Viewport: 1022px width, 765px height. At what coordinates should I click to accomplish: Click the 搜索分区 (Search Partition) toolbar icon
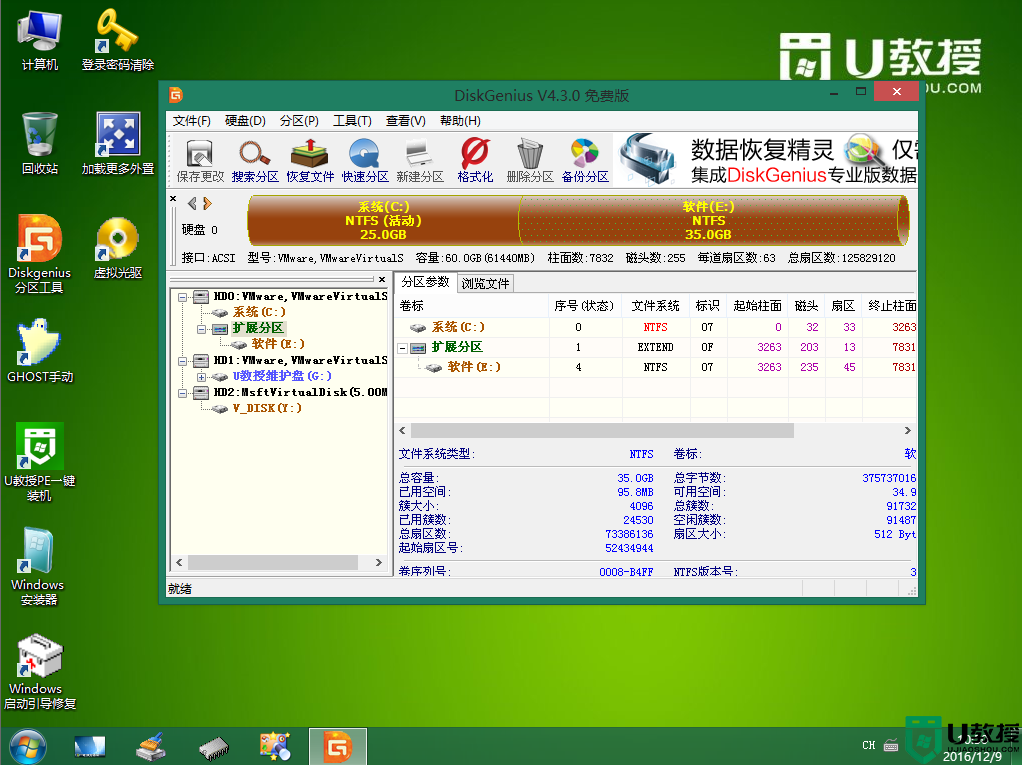click(255, 161)
